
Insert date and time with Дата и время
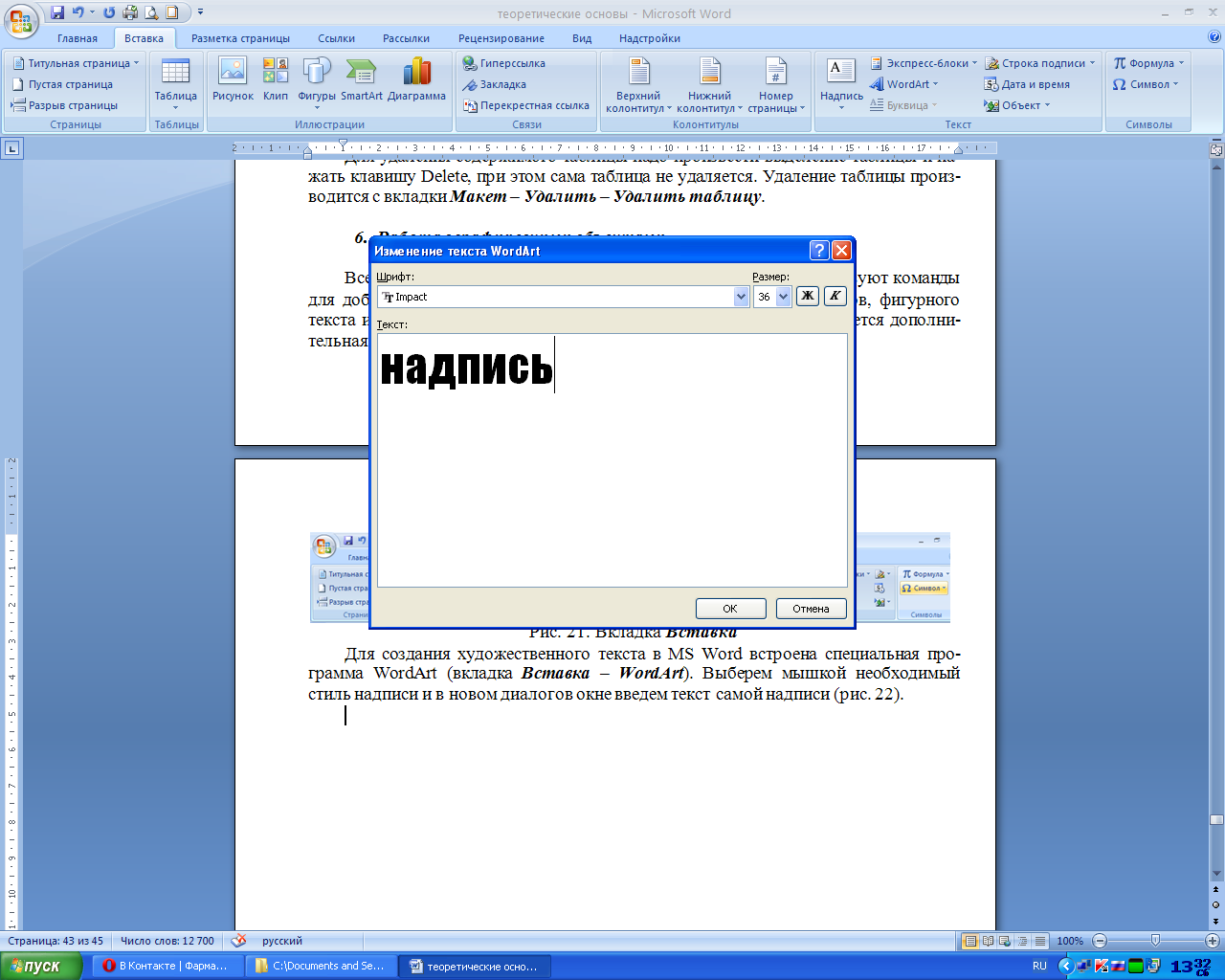pyautogui.click(x=1027, y=84)
